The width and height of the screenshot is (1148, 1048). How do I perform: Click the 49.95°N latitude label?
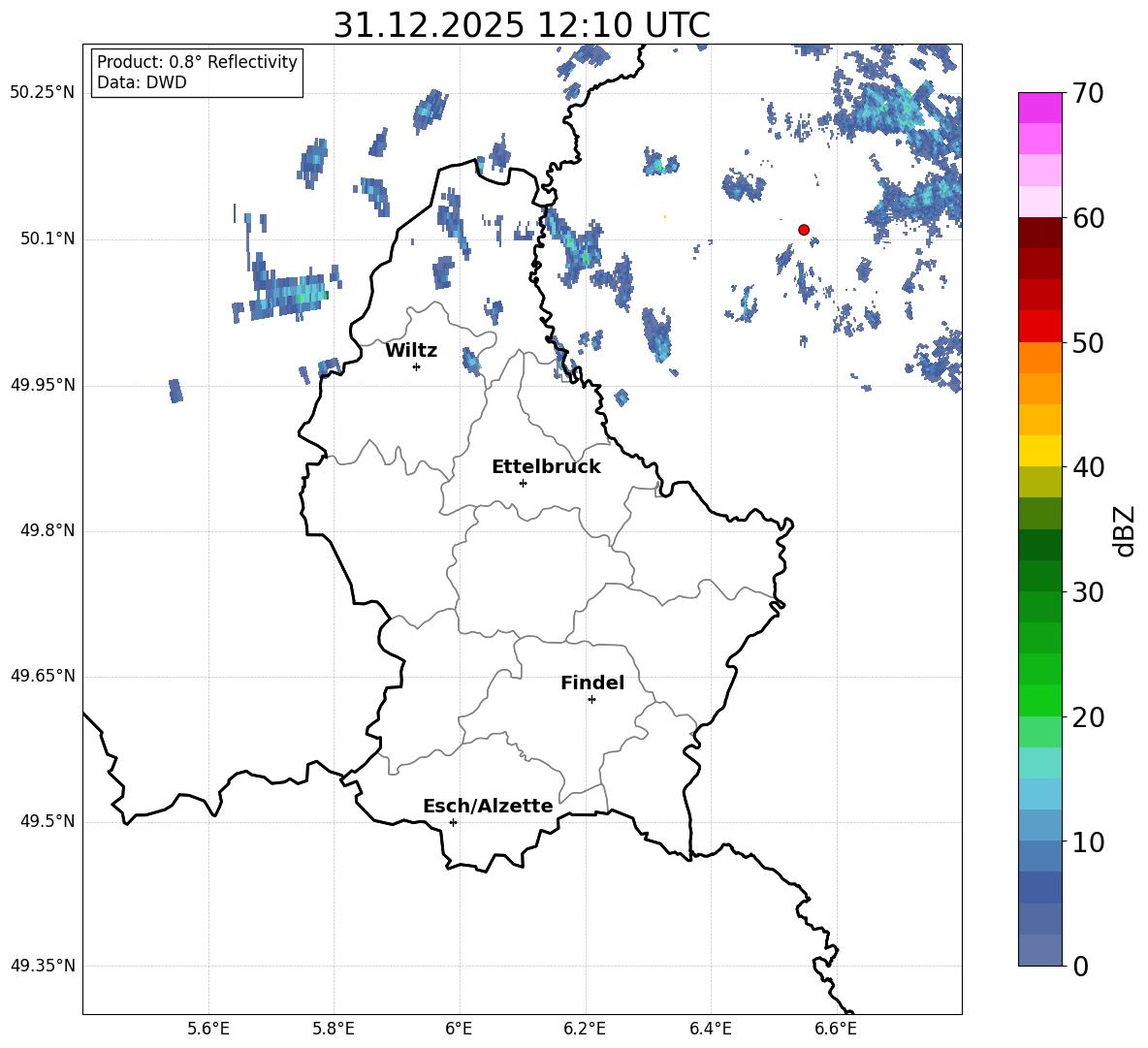[x=43, y=385]
